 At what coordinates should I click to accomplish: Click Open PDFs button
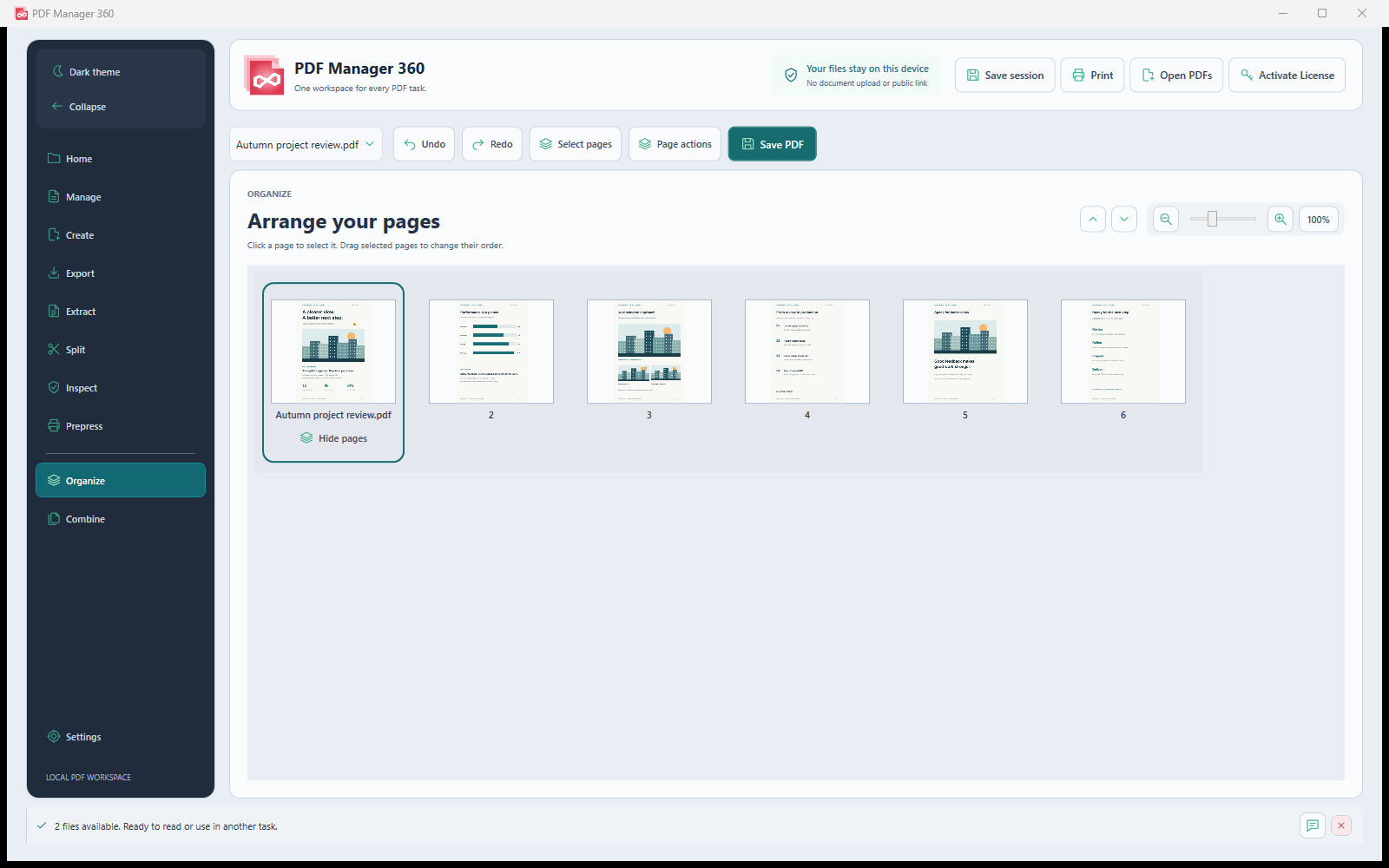coord(1176,76)
